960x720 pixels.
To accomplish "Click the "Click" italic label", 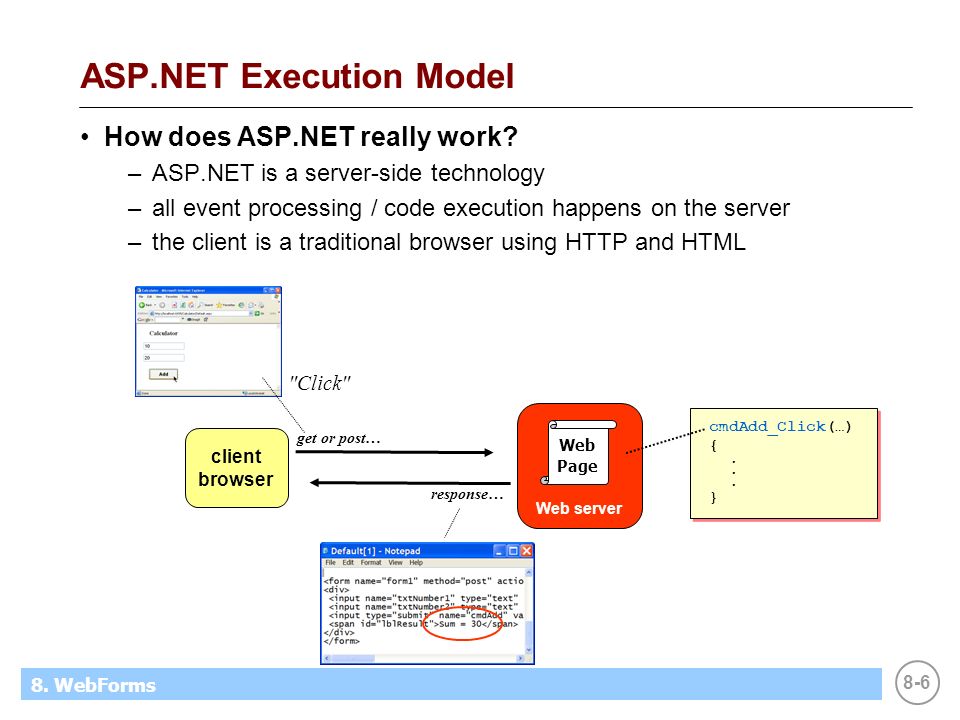I will tap(320, 383).
